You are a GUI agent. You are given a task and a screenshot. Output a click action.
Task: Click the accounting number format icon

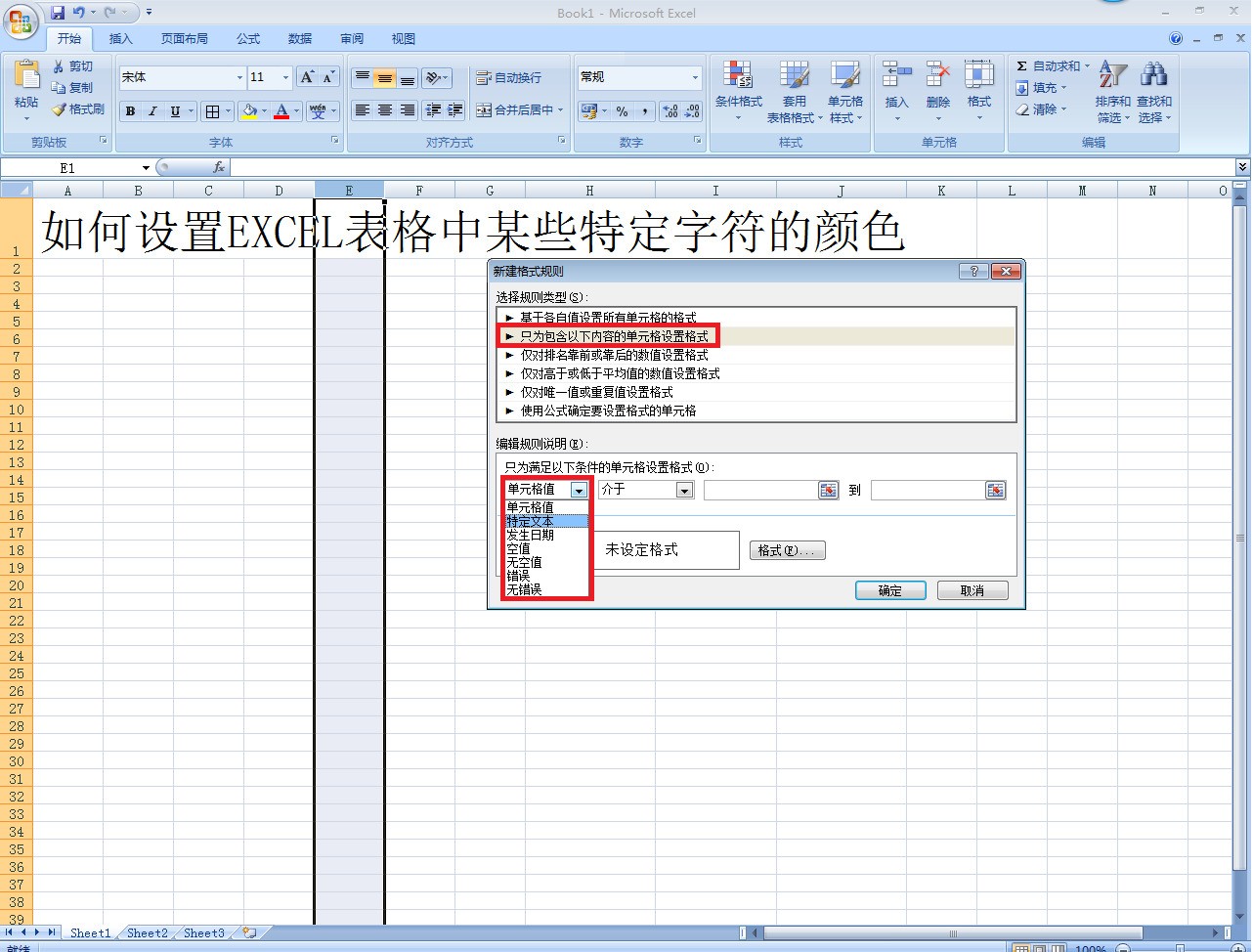pos(588,111)
